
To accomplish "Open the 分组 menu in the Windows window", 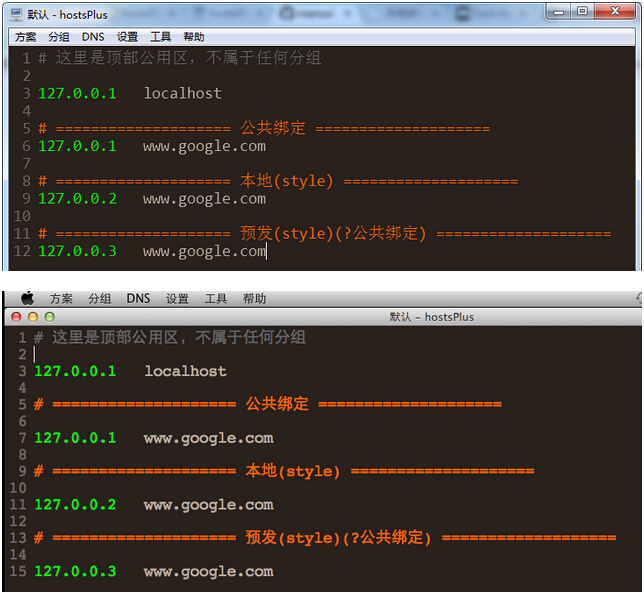I will pyautogui.click(x=59, y=36).
